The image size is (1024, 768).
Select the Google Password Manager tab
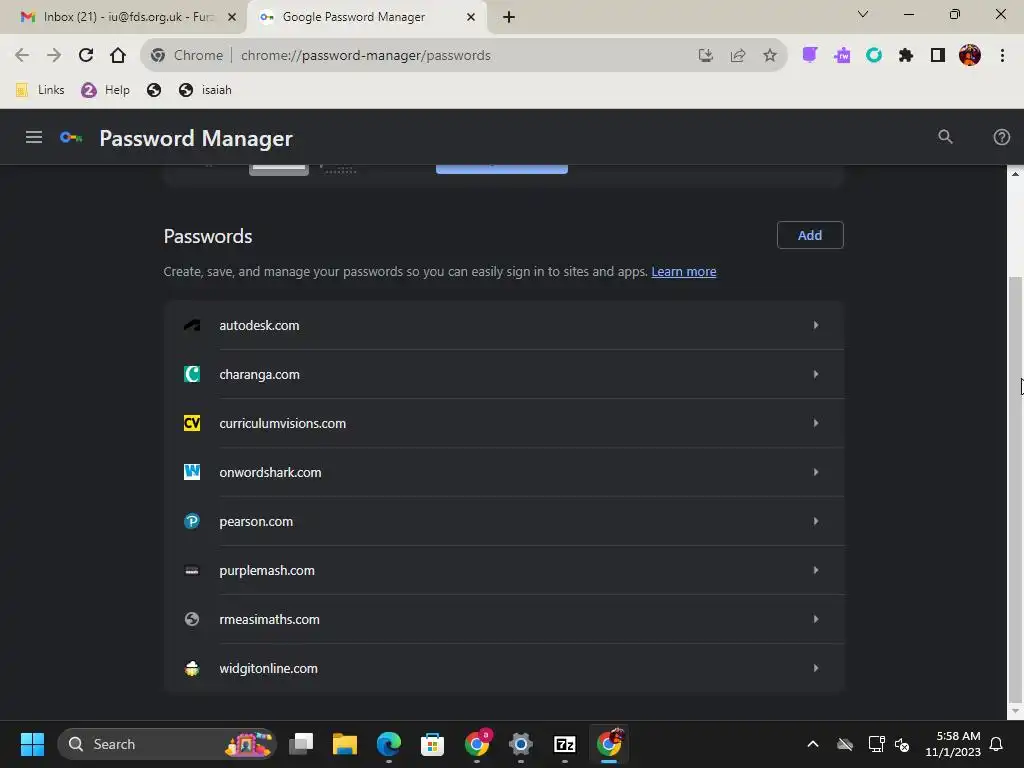coord(366,17)
